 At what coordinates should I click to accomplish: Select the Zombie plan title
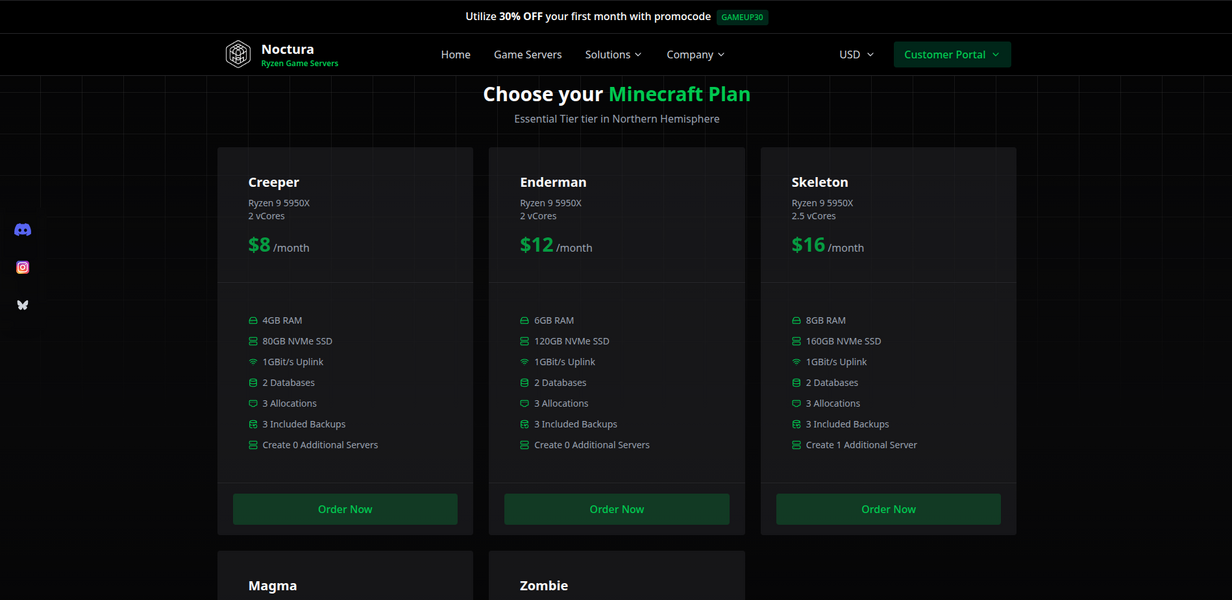tap(544, 586)
